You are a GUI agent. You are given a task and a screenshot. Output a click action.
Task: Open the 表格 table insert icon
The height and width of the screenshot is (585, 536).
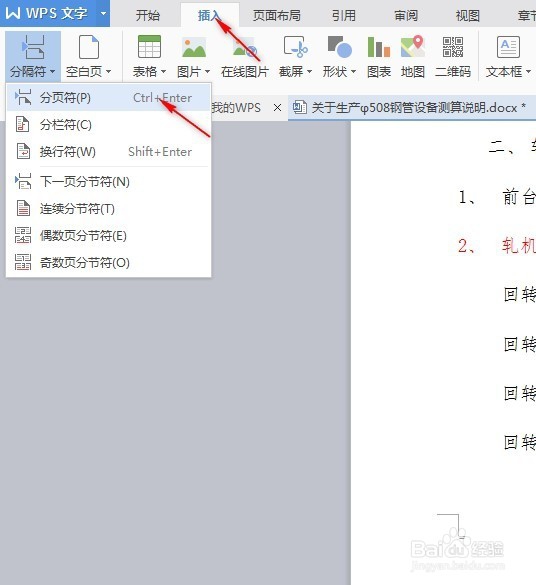pos(149,47)
